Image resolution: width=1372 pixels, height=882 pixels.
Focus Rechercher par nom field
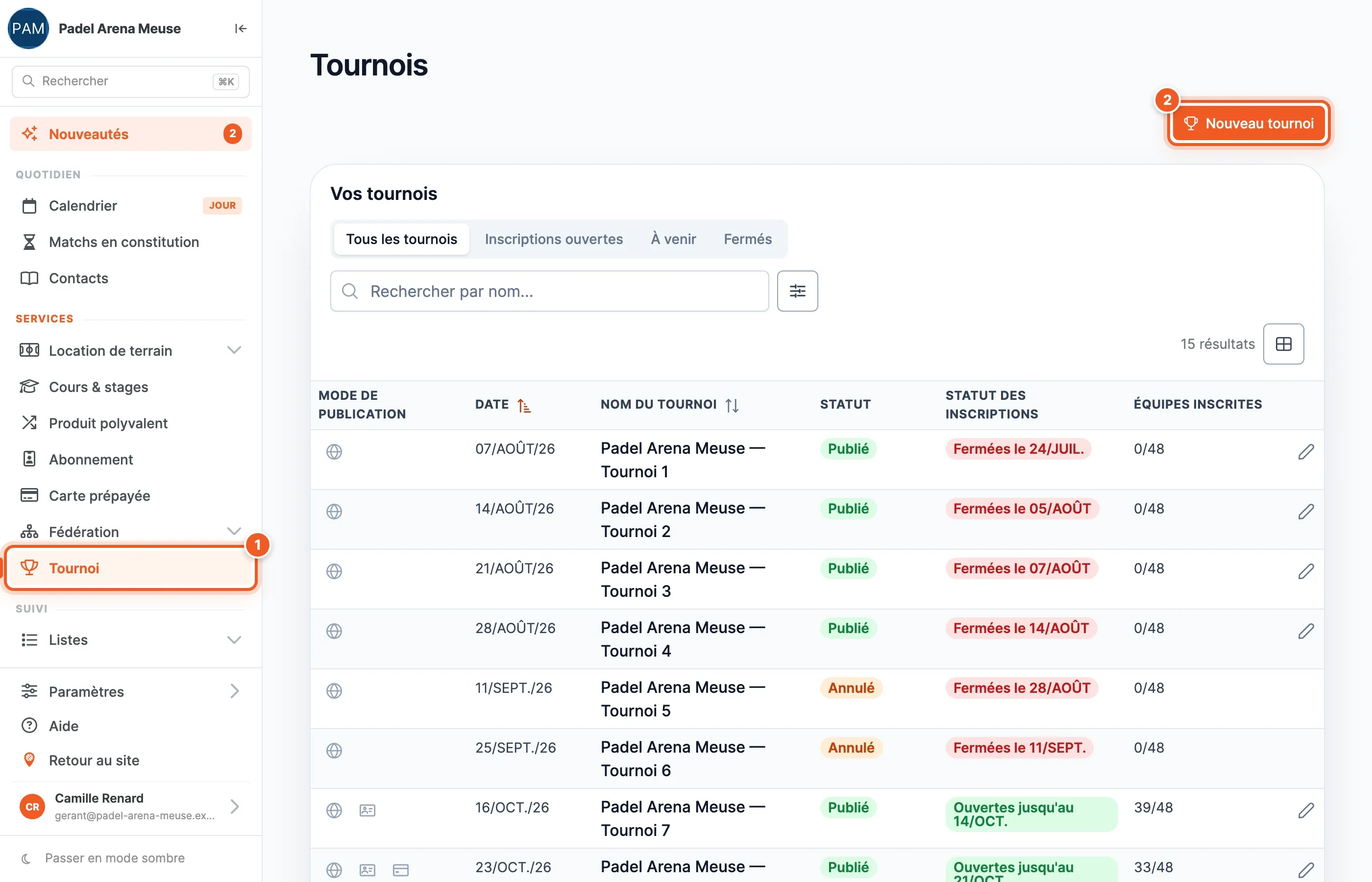549,291
